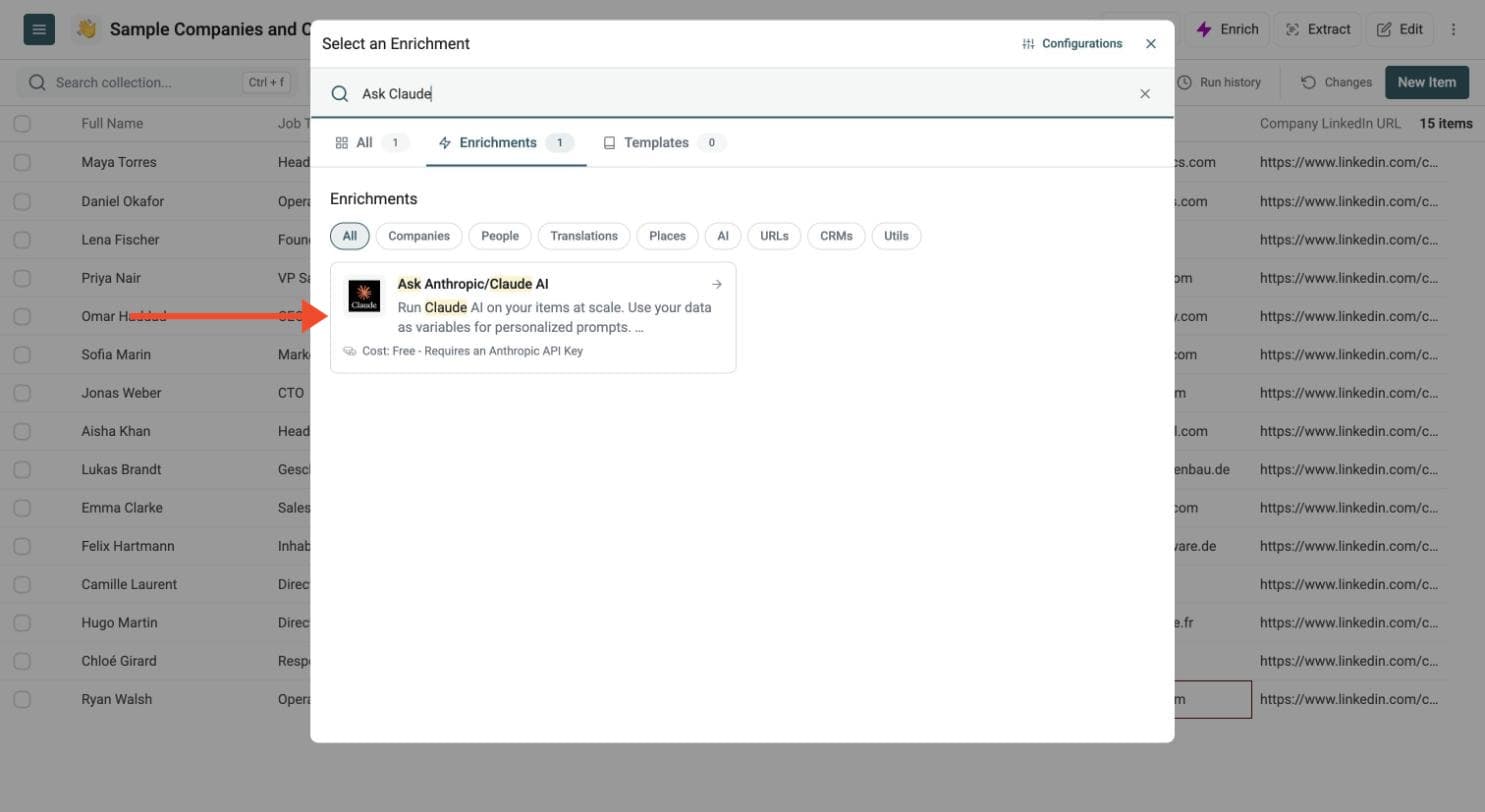Check the Daniel Okafor row checkbox
The image size is (1485, 812).
pos(22,201)
